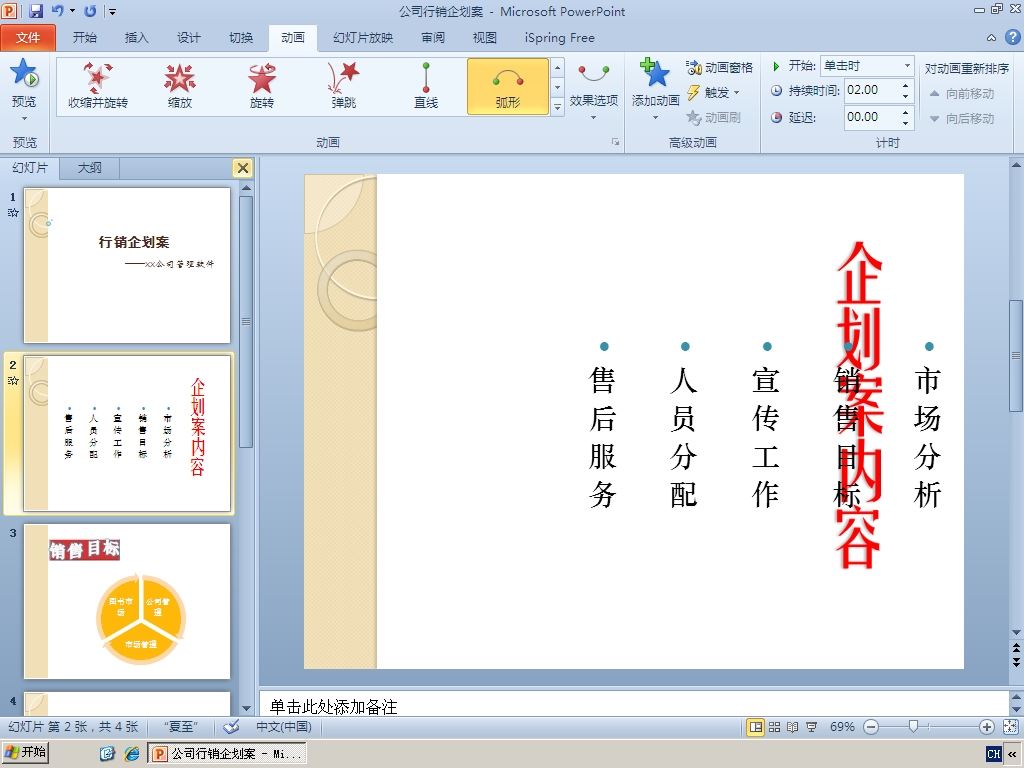Click the 预览 preview animation star icon

[x=24, y=73]
